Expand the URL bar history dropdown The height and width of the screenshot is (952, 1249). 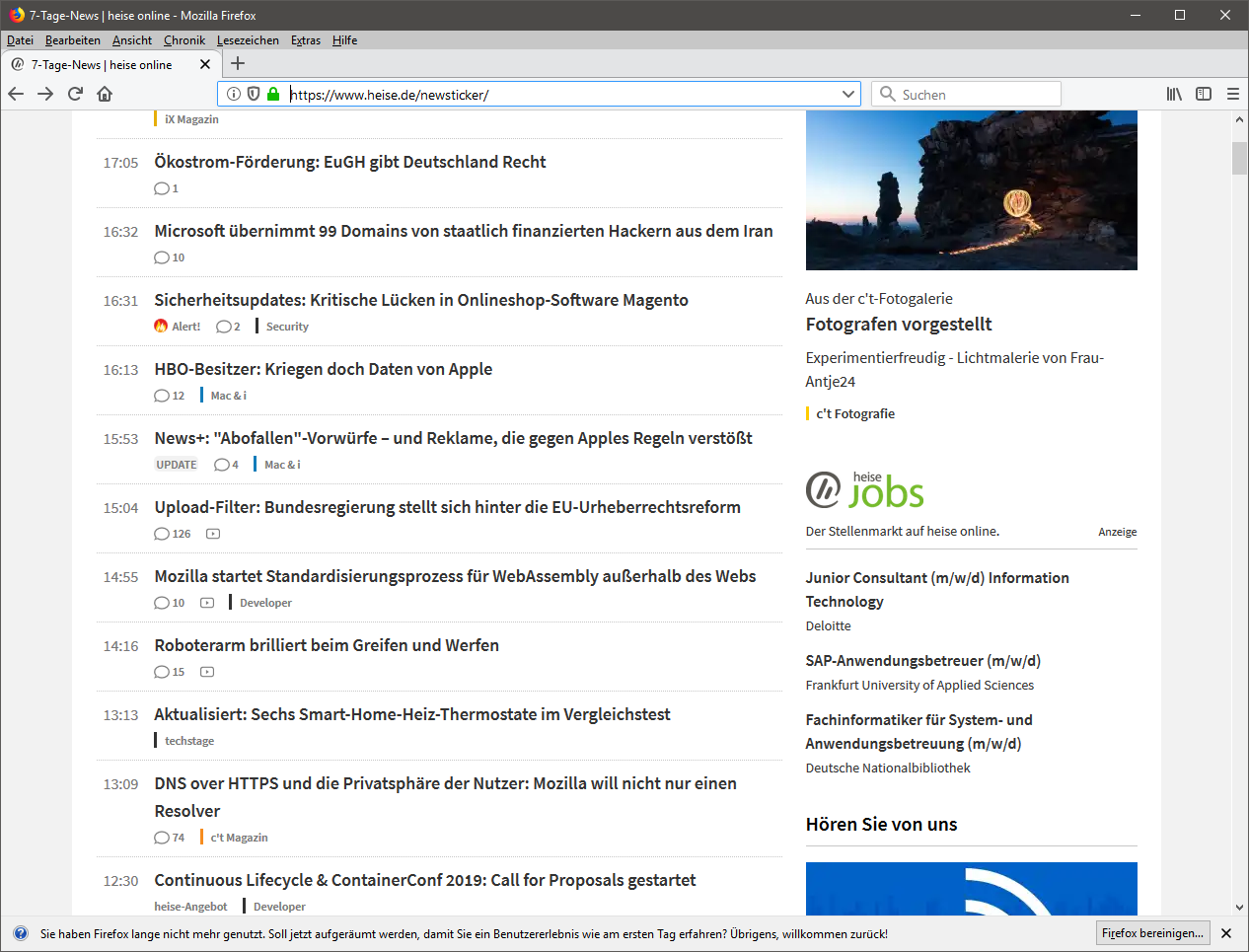click(848, 94)
